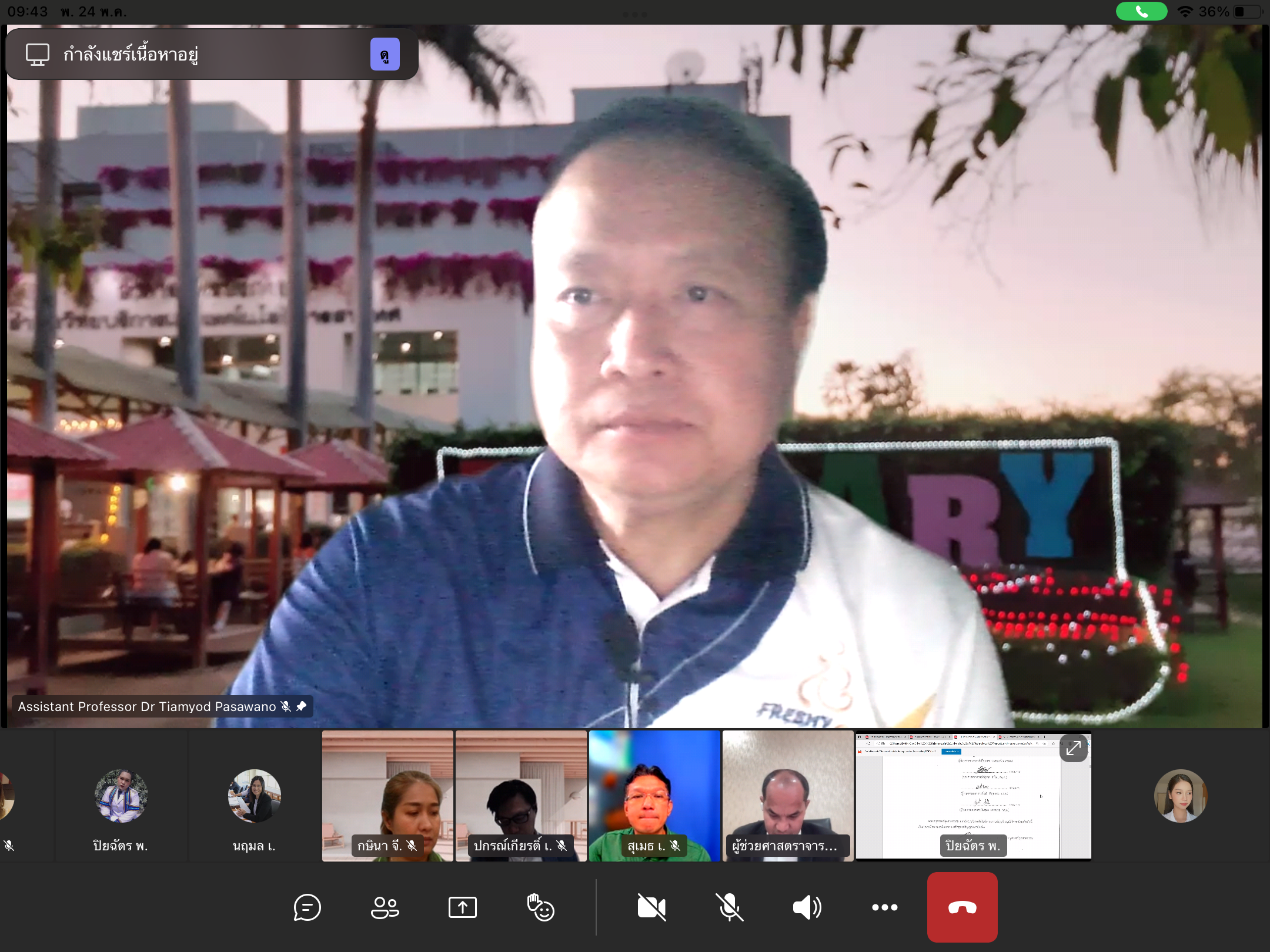Select กษินา จี. video tile
Screen dimensions: 1270x952
(387, 796)
